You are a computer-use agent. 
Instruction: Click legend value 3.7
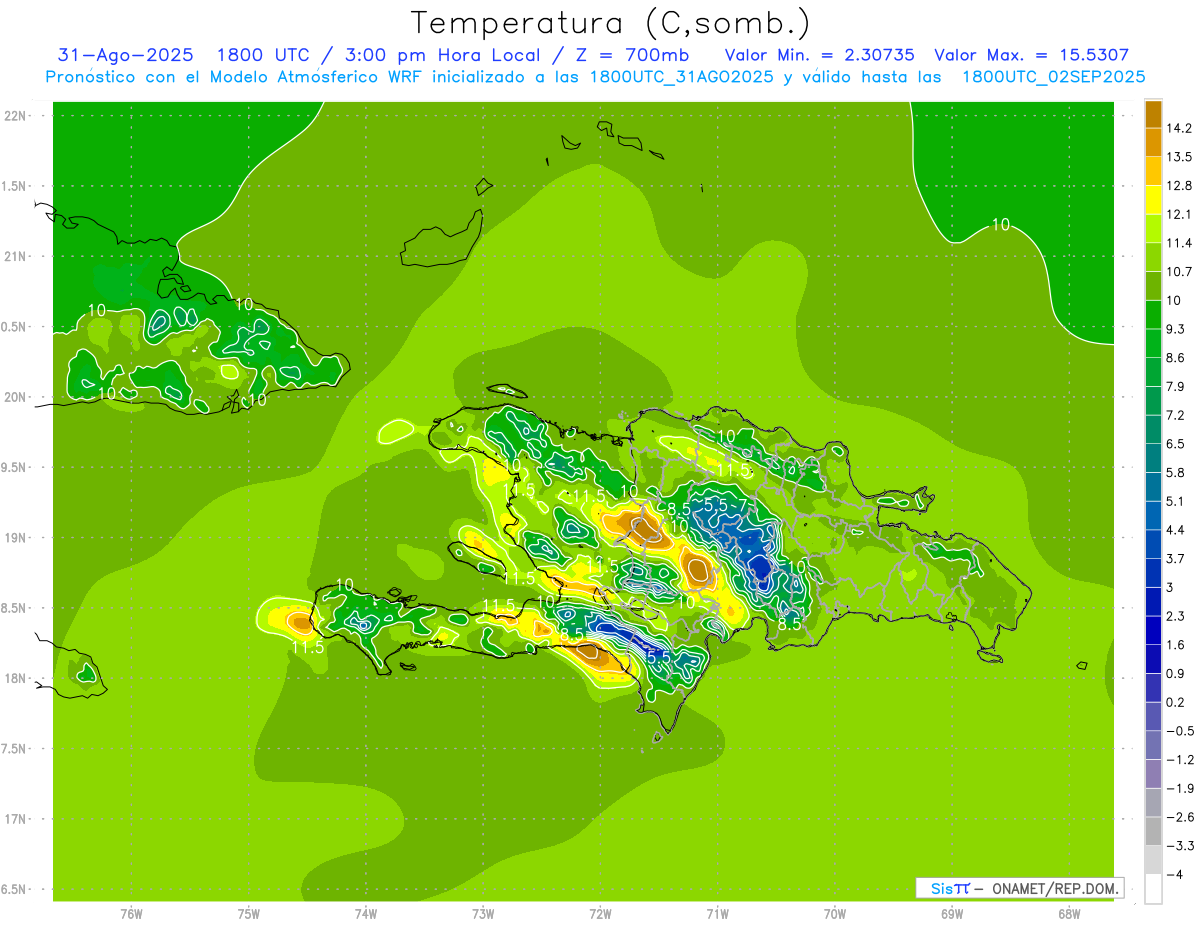[x=1175, y=558]
